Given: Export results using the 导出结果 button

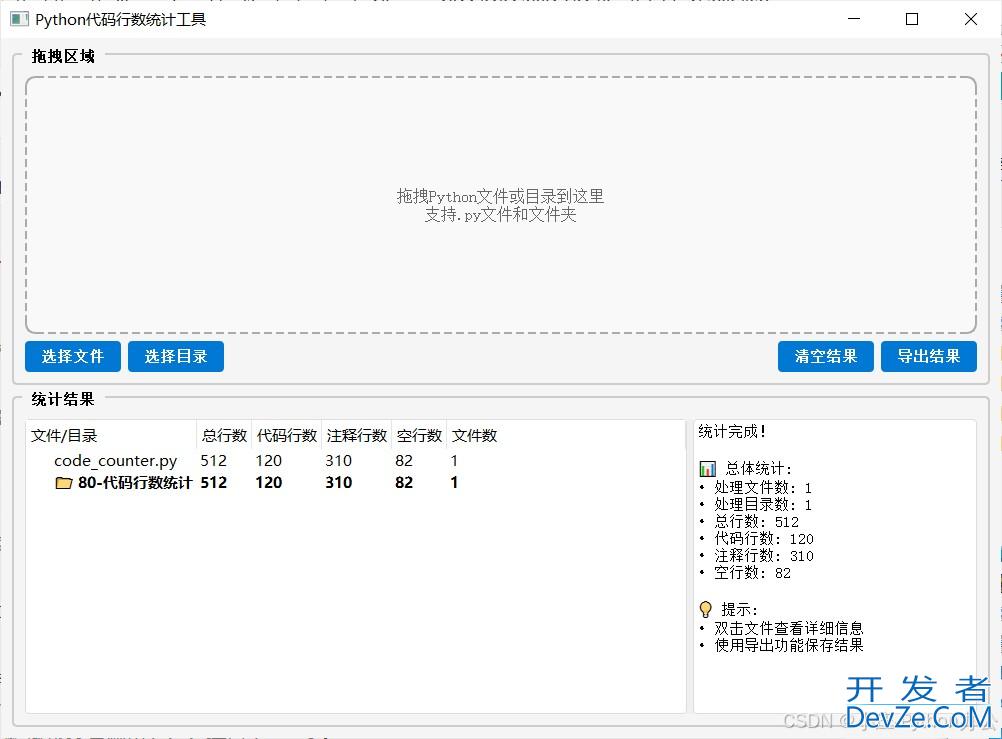Looking at the screenshot, I should point(928,356).
